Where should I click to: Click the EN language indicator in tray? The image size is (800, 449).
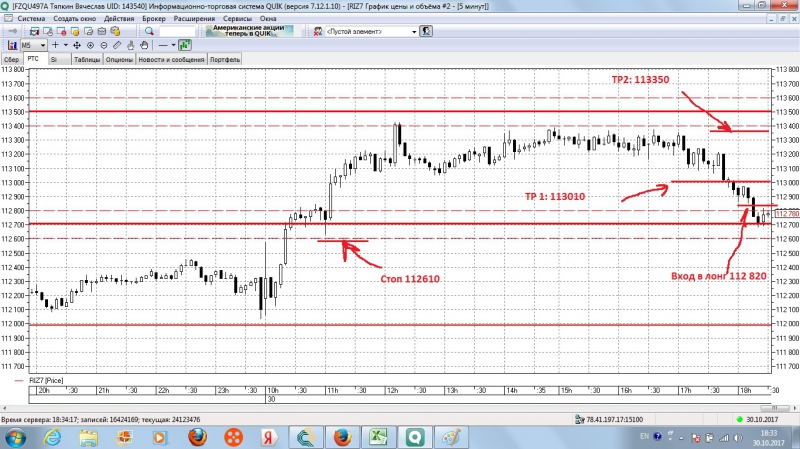[644, 436]
